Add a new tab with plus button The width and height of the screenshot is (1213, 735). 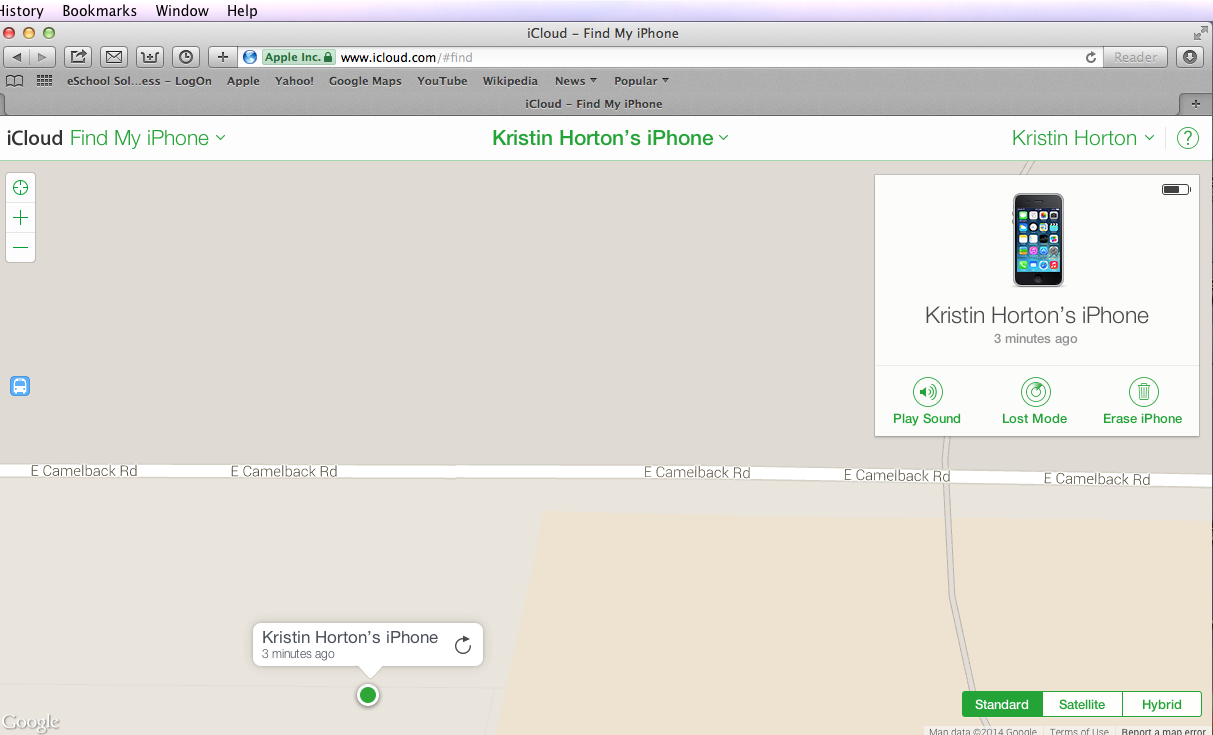[1195, 103]
